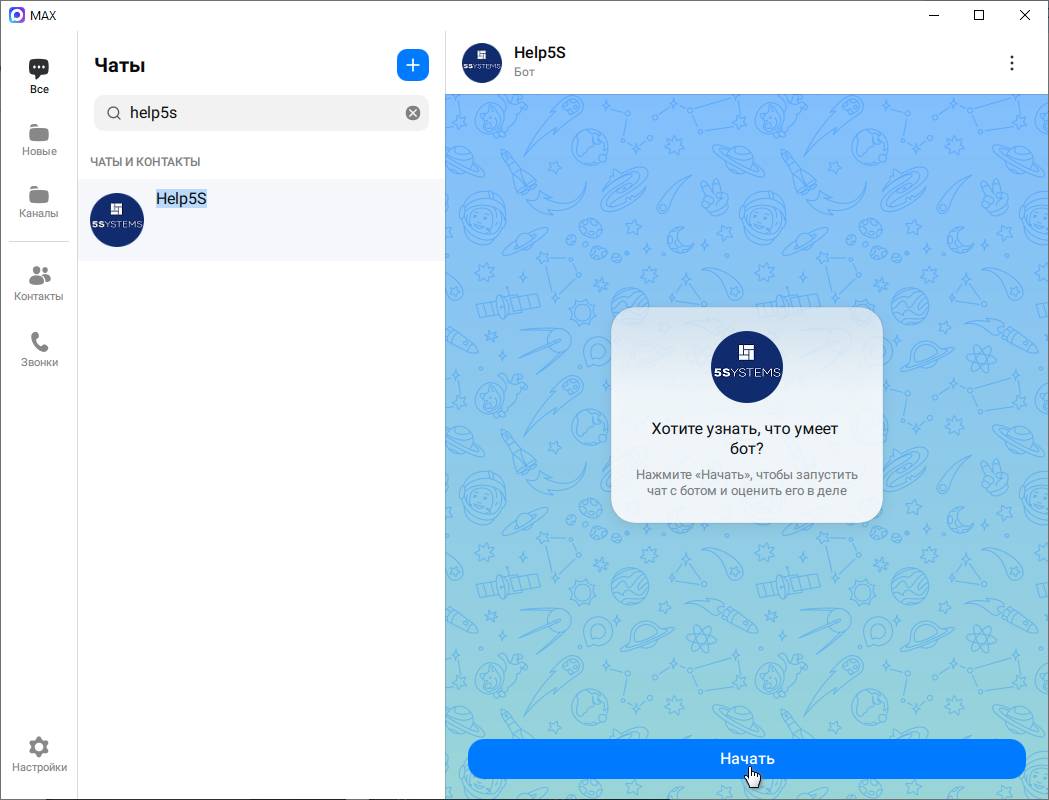Focus the search field containing help5s
1049x800 pixels.
click(261, 113)
